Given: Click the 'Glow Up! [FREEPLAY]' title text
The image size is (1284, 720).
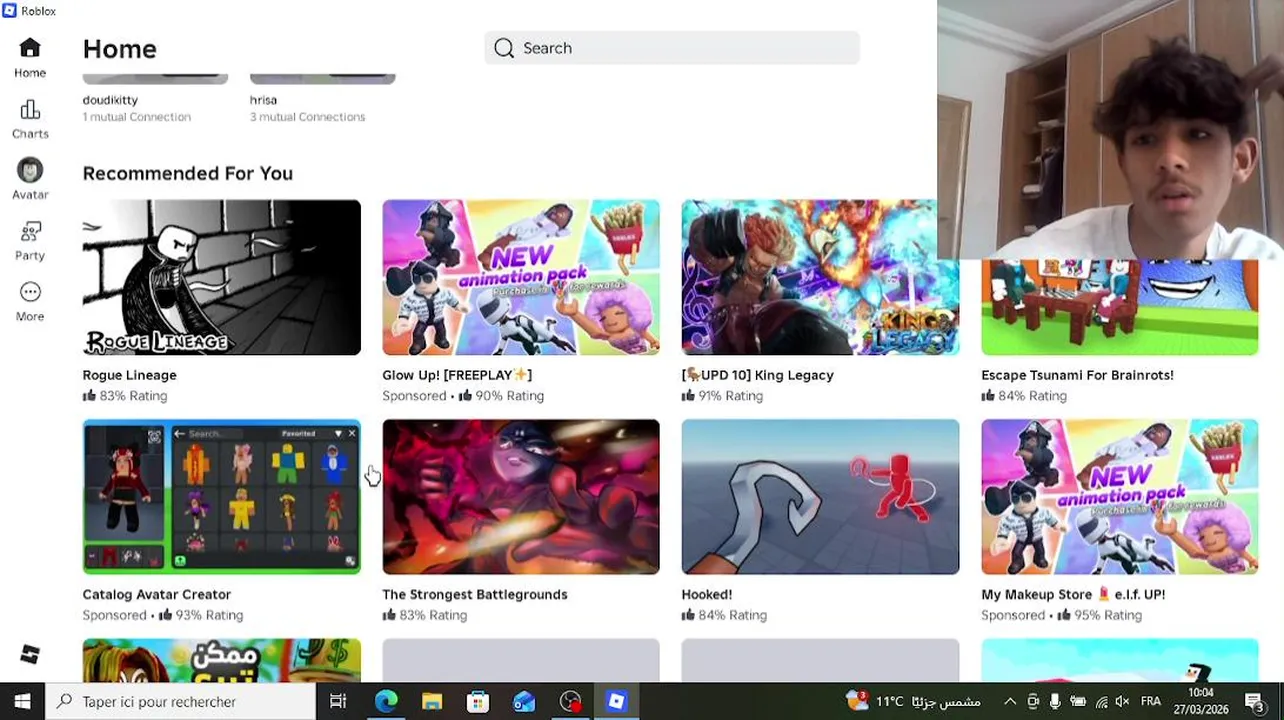Looking at the screenshot, I should tap(457, 375).
